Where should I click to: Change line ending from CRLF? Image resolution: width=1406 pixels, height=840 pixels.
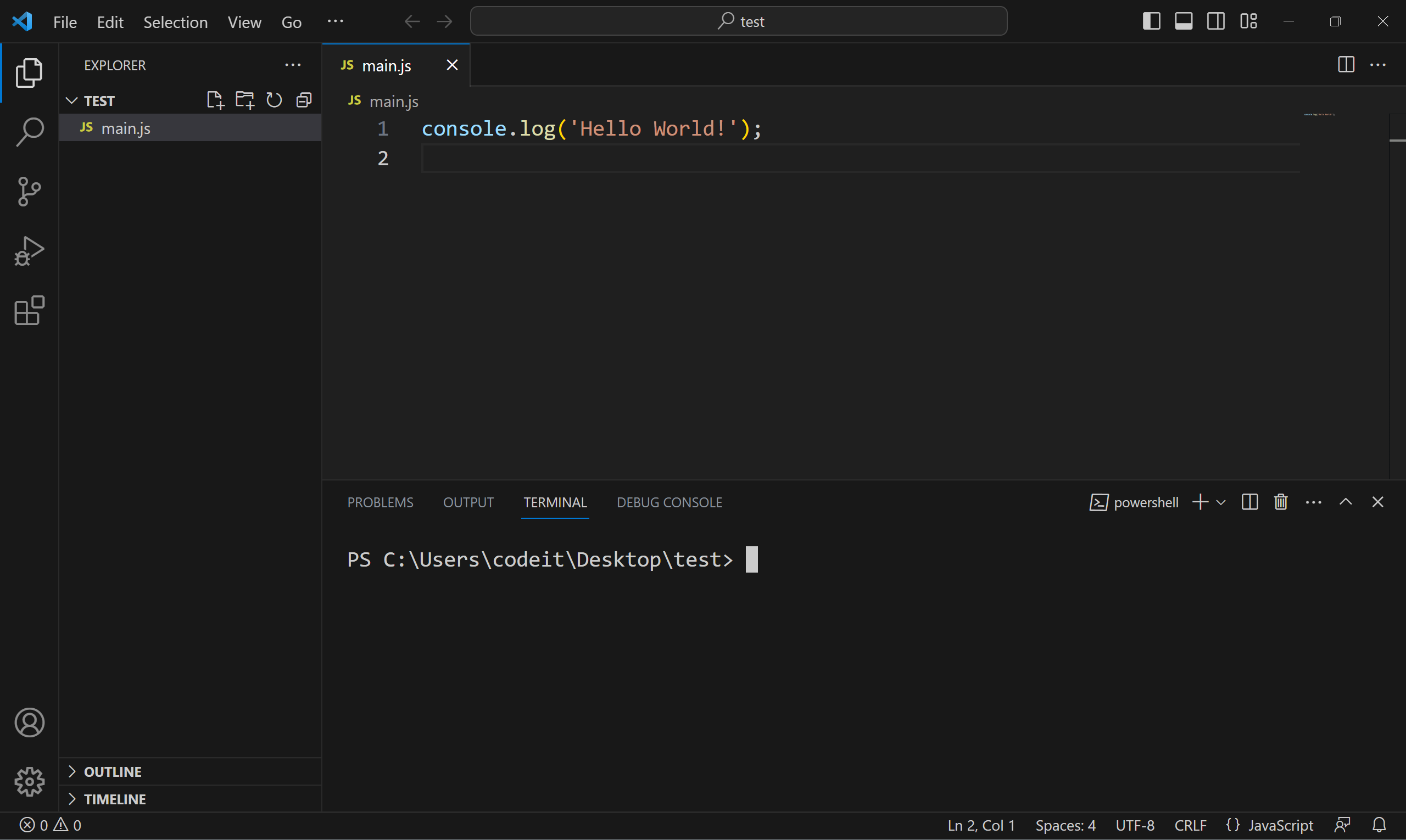(1190, 825)
